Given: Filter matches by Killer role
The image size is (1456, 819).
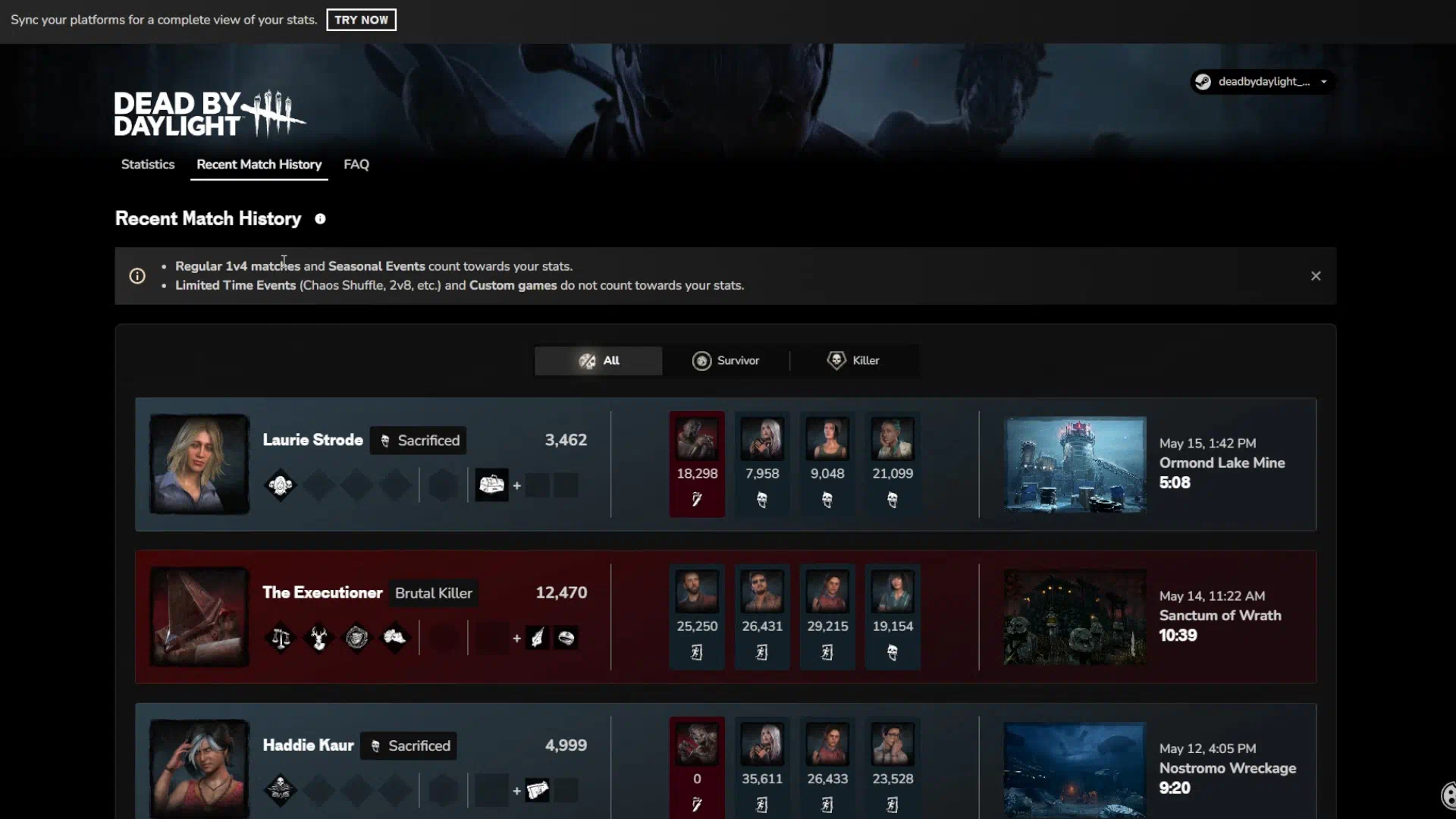Looking at the screenshot, I should [854, 361].
